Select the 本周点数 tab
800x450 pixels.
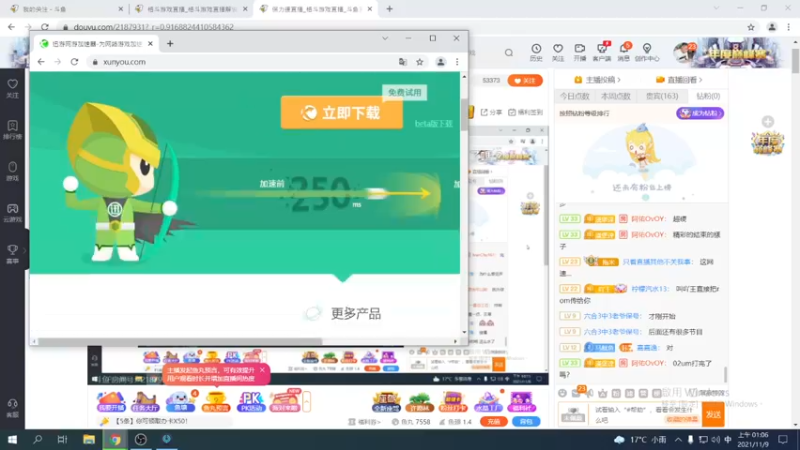point(616,96)
